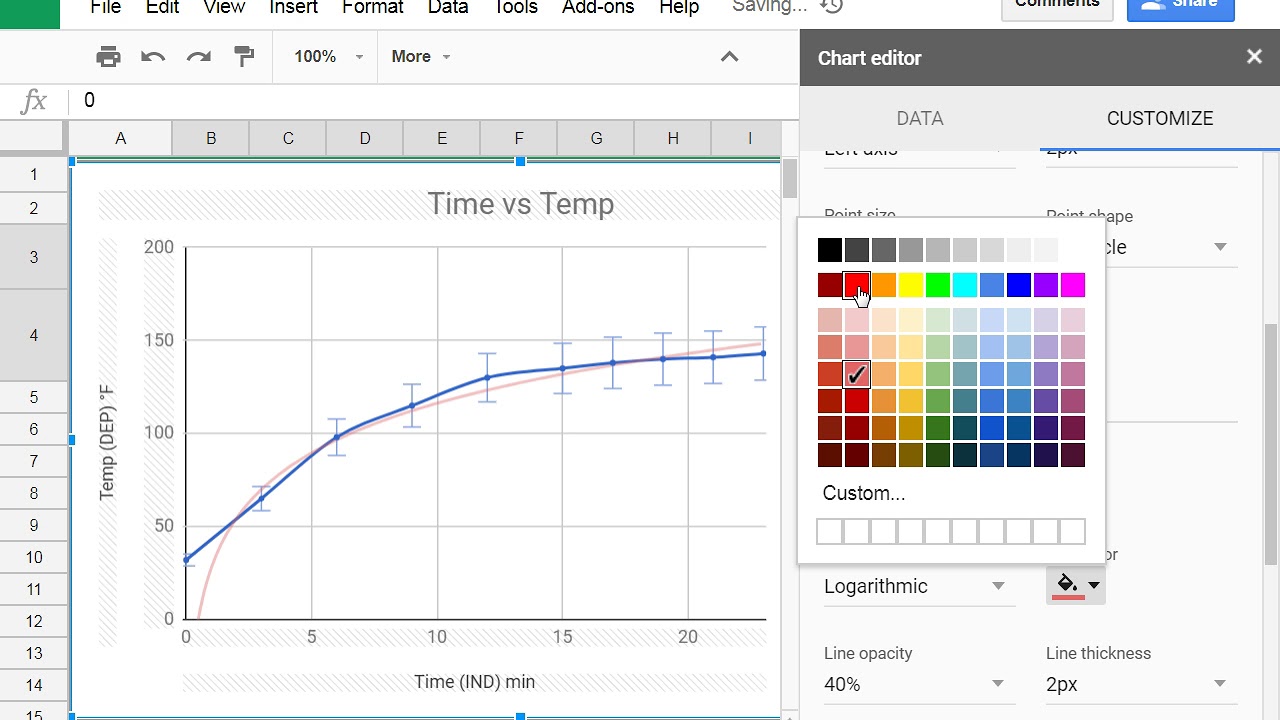Click the Print icon in toolbar
This screenshot has width=1280, height=720.
coord(108,57)
